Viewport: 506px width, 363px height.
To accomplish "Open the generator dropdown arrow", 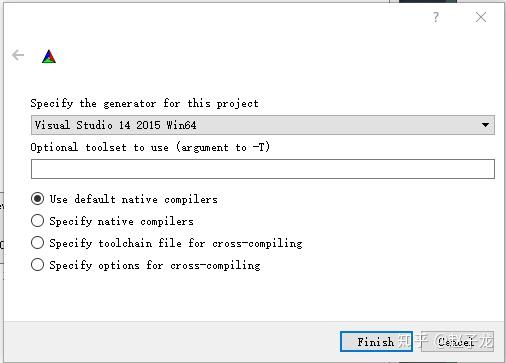I will 485,125.
